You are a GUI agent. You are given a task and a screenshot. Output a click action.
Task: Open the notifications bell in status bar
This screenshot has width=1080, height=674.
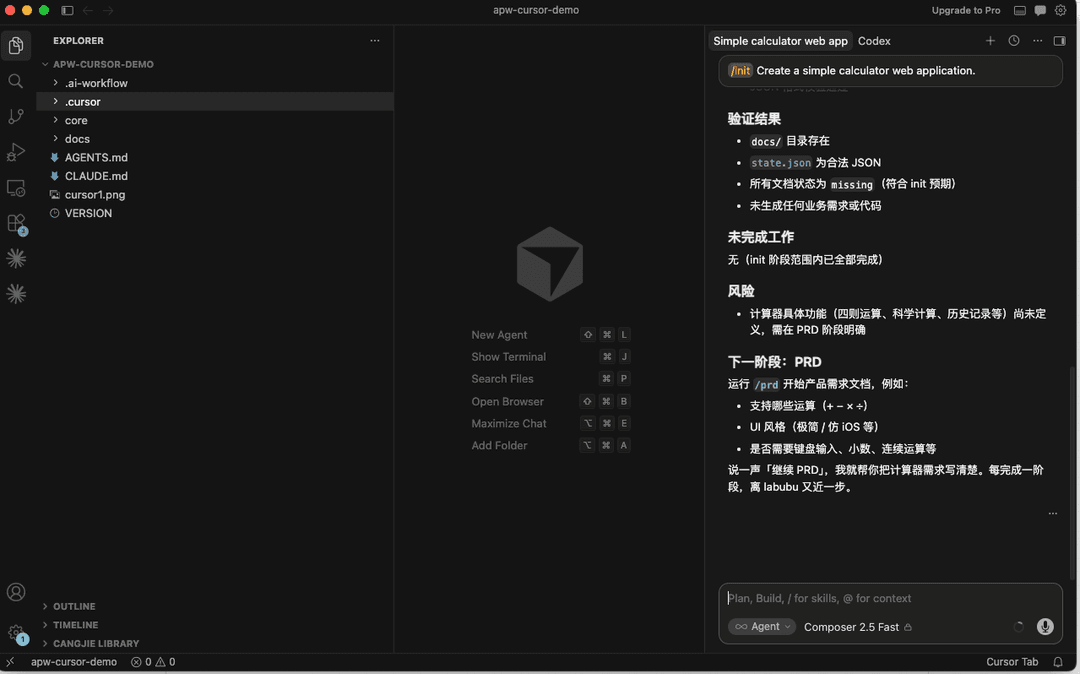[x=1058, y=662]
